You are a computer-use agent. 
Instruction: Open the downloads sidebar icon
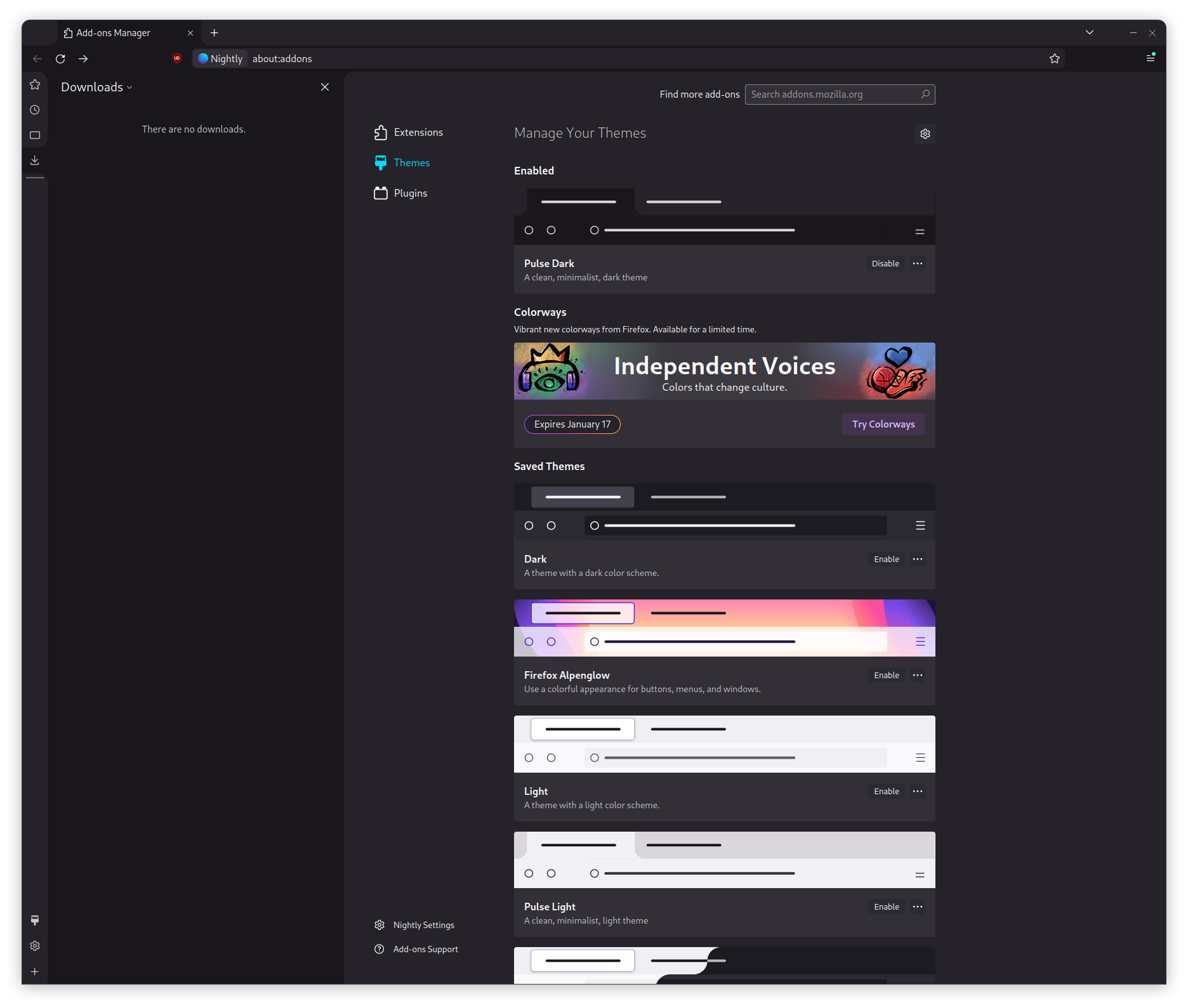[x=35, y=160]
